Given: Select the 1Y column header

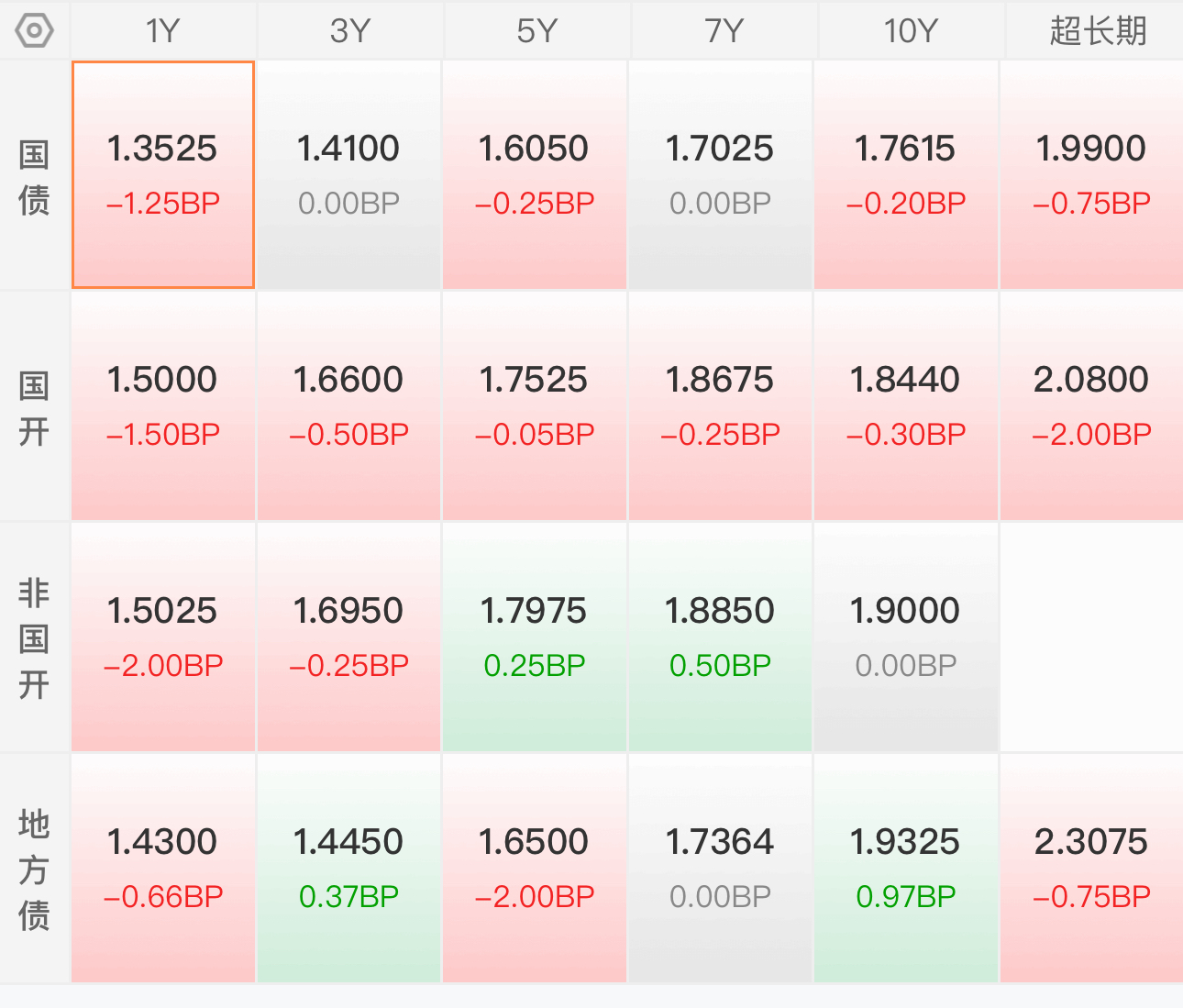Looking at the screenshot, I should coord(163,31).
